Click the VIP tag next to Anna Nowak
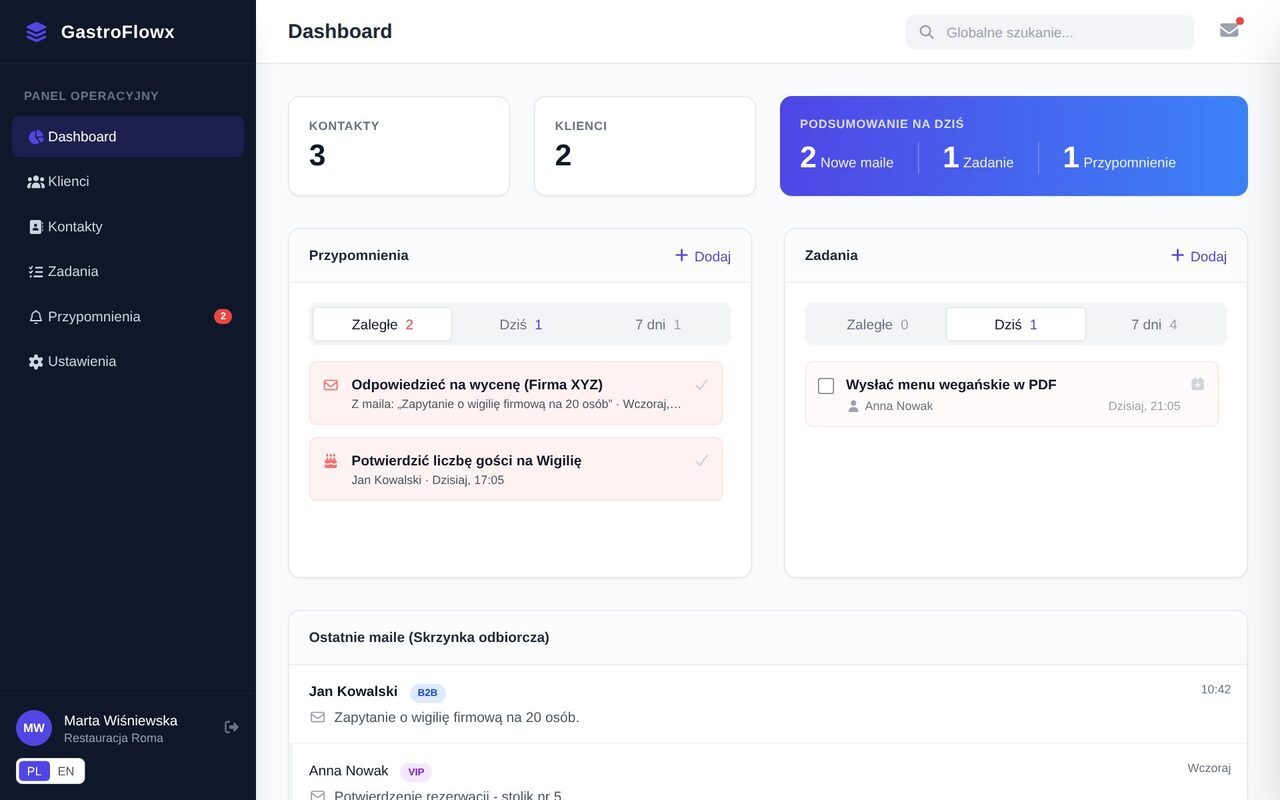This screenshot has height=800, width=1280. [x=416, y=772]
